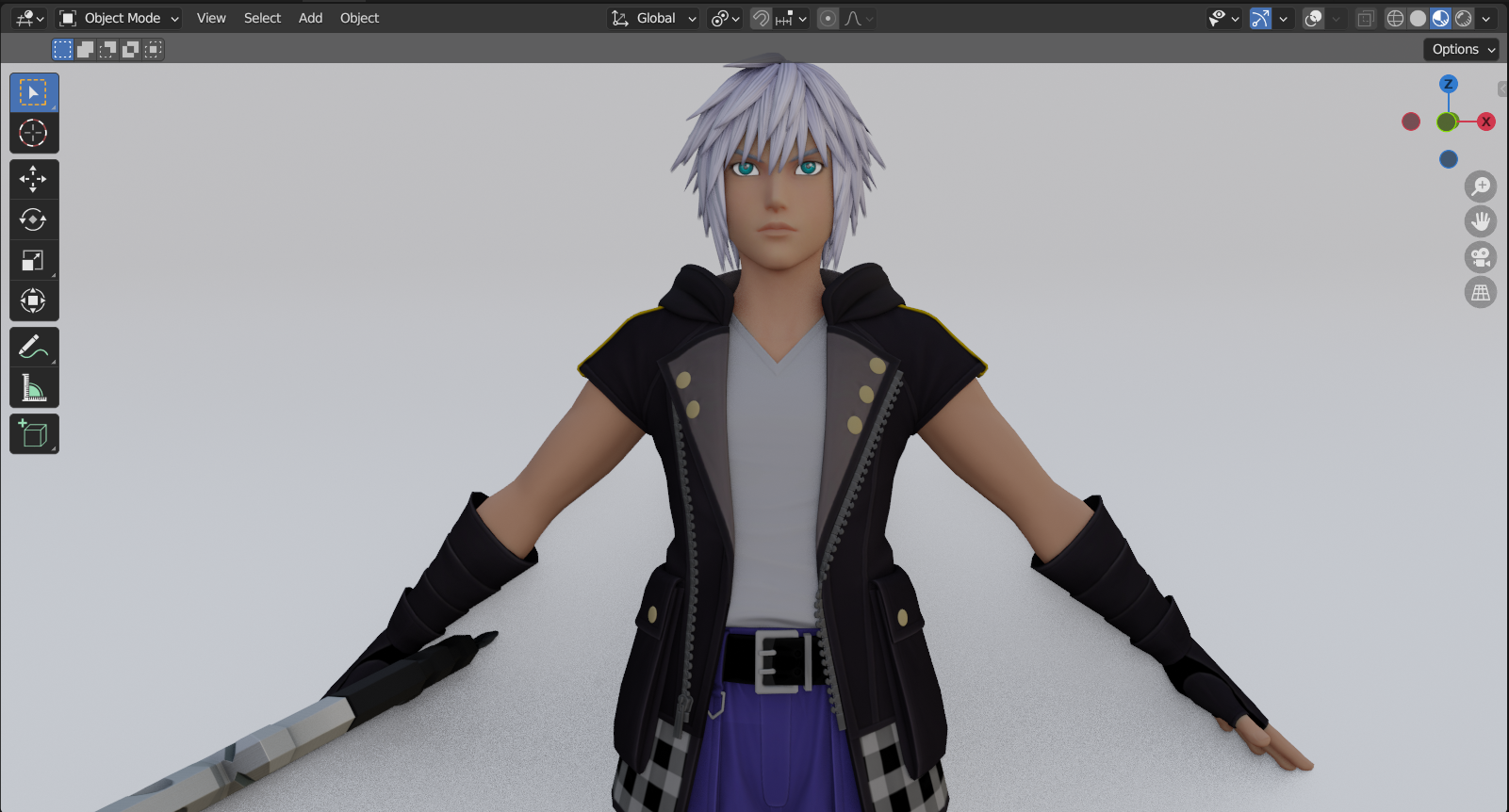
Task: Open the pivot point dropdown
Action: tap(726, 18)
